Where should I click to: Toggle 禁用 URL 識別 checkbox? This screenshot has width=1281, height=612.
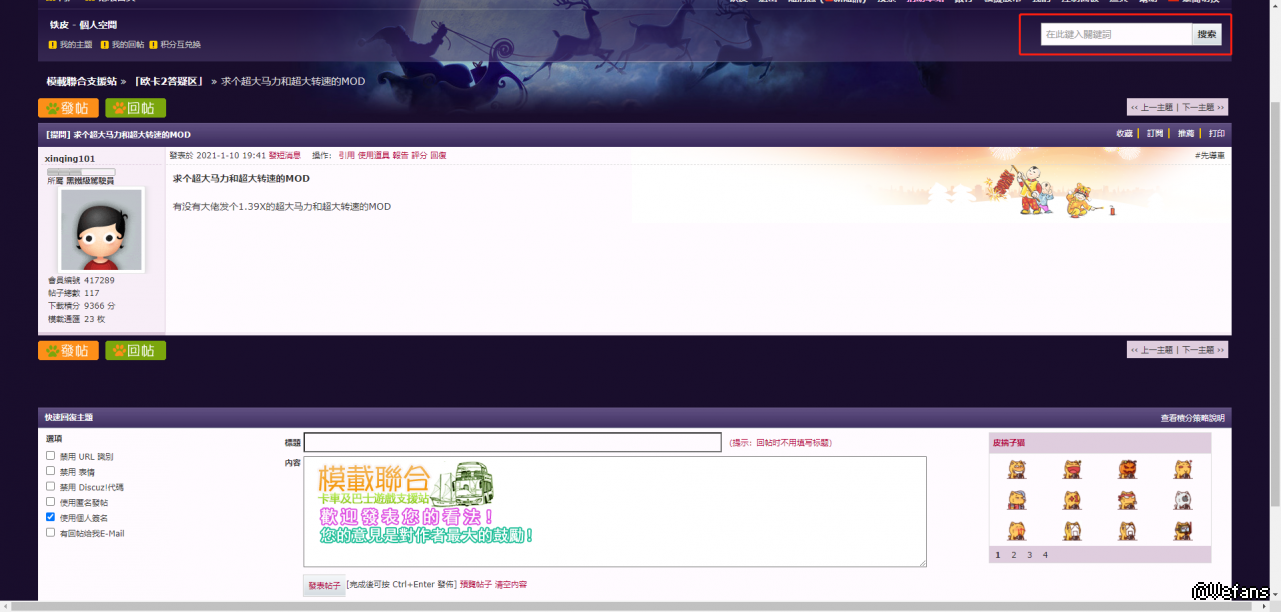point(51,456)
